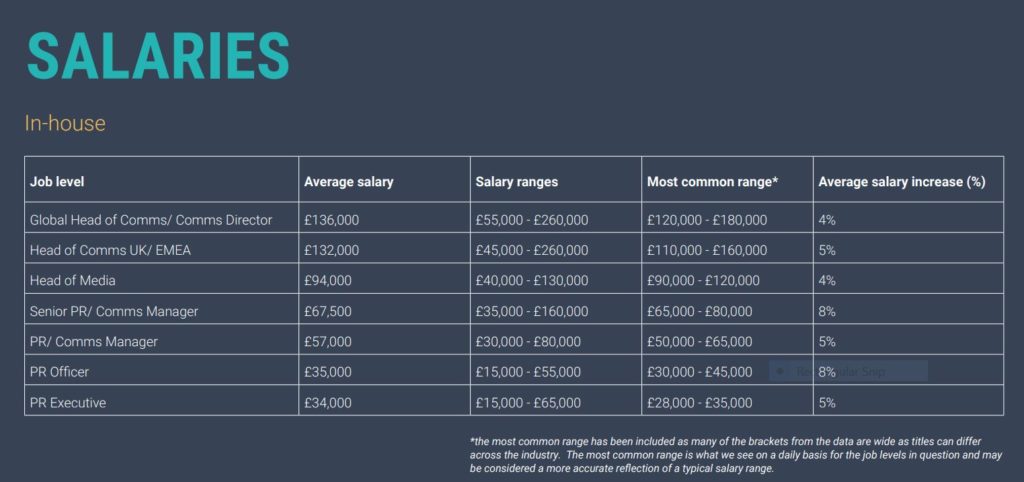
Task: Select the Average salary column header
Action: (x=349, y=182)
